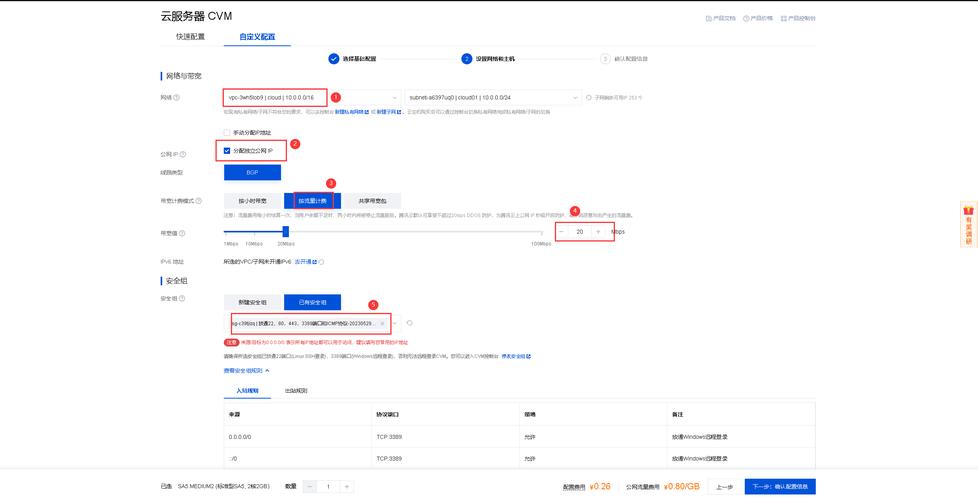Open the 产品价格 link icon
The width and height of the screenshot is (978, 500).
point(746,19)
